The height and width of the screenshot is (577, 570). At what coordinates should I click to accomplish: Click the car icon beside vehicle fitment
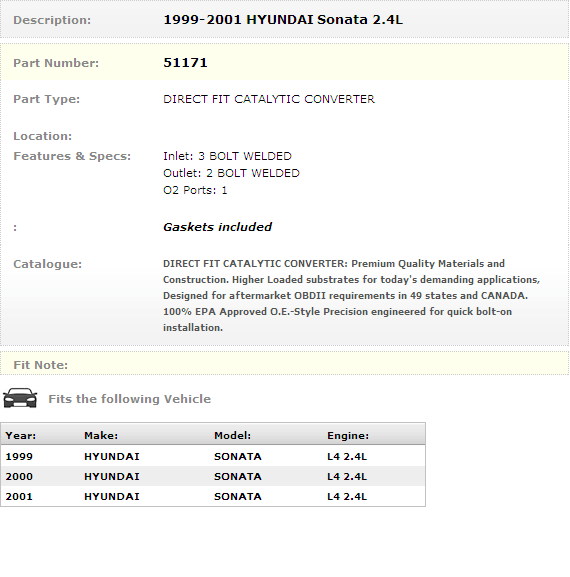click(20, 398)
